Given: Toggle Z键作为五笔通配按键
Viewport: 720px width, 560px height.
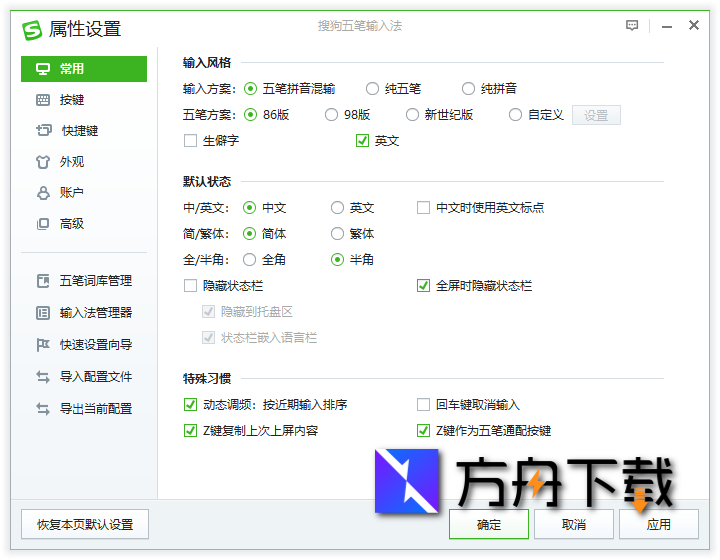Looking at the screenshot, I should (423, 431).
